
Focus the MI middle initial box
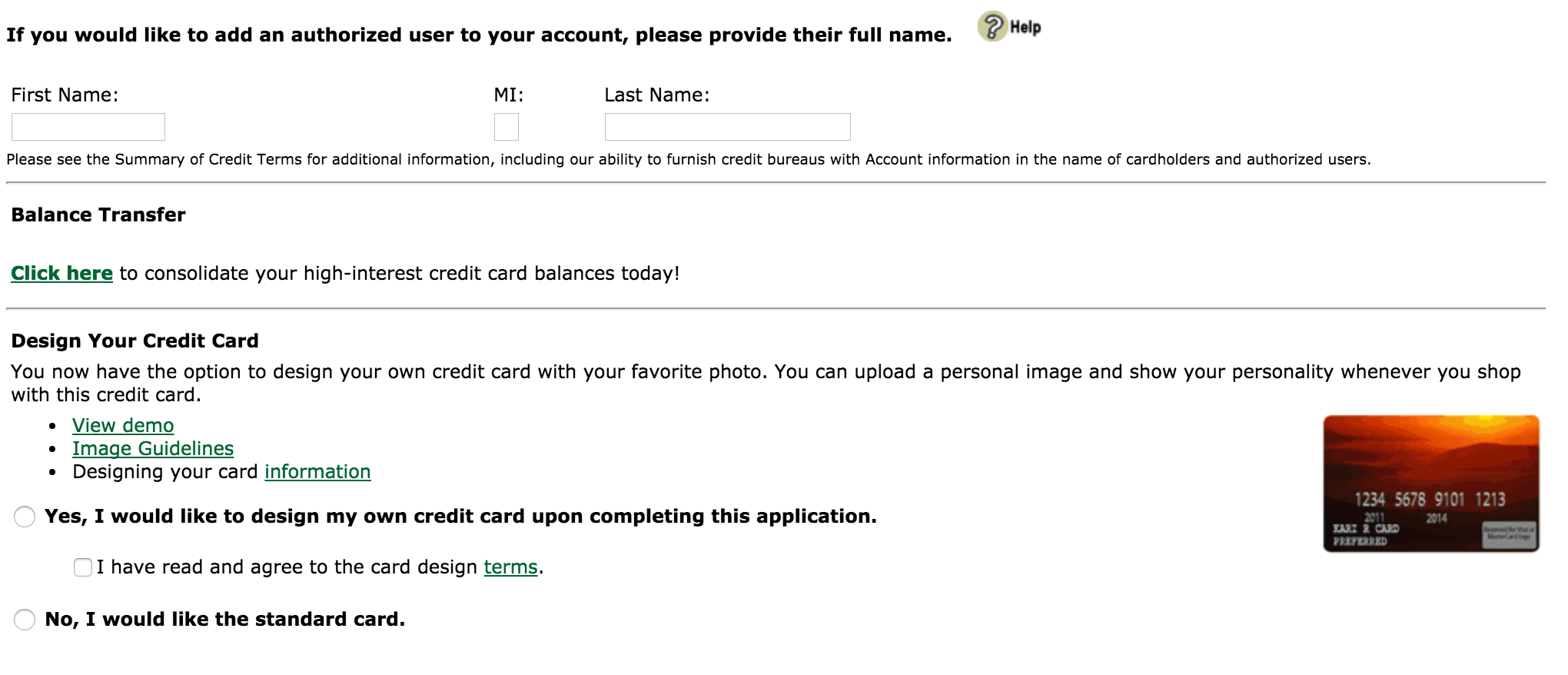pyautogui.click(x=507, y=127)
